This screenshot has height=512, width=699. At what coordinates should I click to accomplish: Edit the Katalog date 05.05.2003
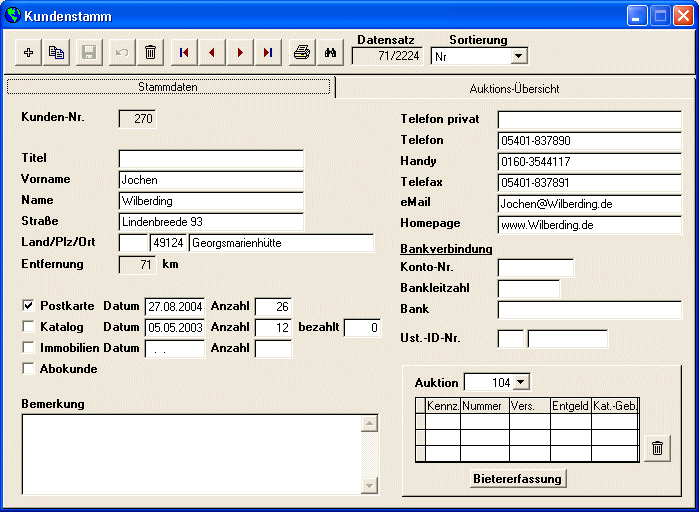click(175, 328)
